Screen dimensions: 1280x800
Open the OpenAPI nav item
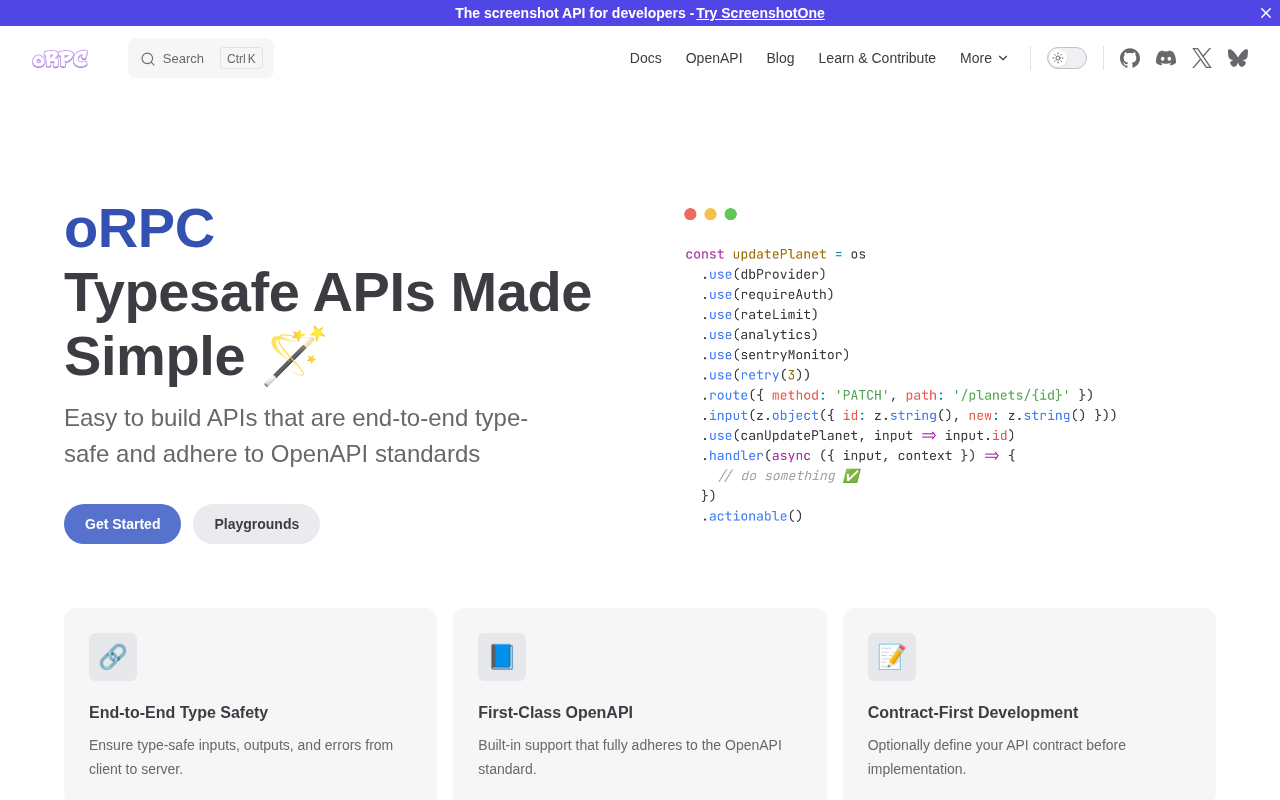pos(714,58)
